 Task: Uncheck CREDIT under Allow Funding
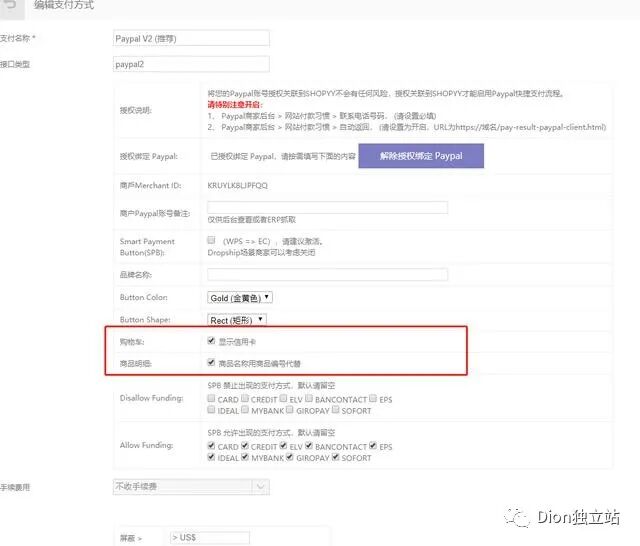[244, 446]
